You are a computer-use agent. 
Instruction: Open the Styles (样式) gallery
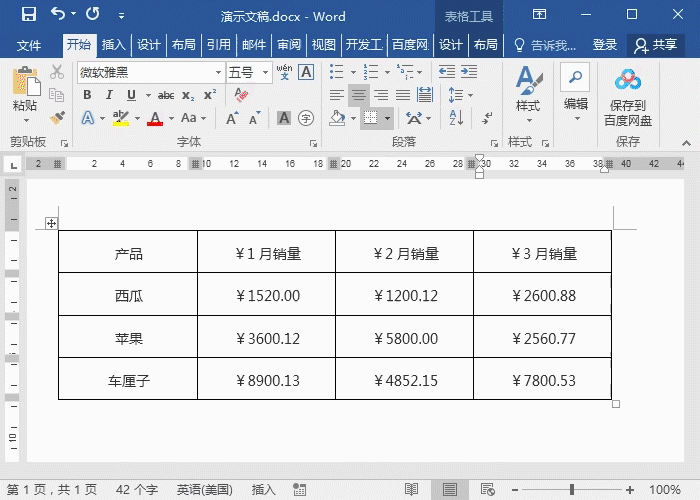coord(528,94)
